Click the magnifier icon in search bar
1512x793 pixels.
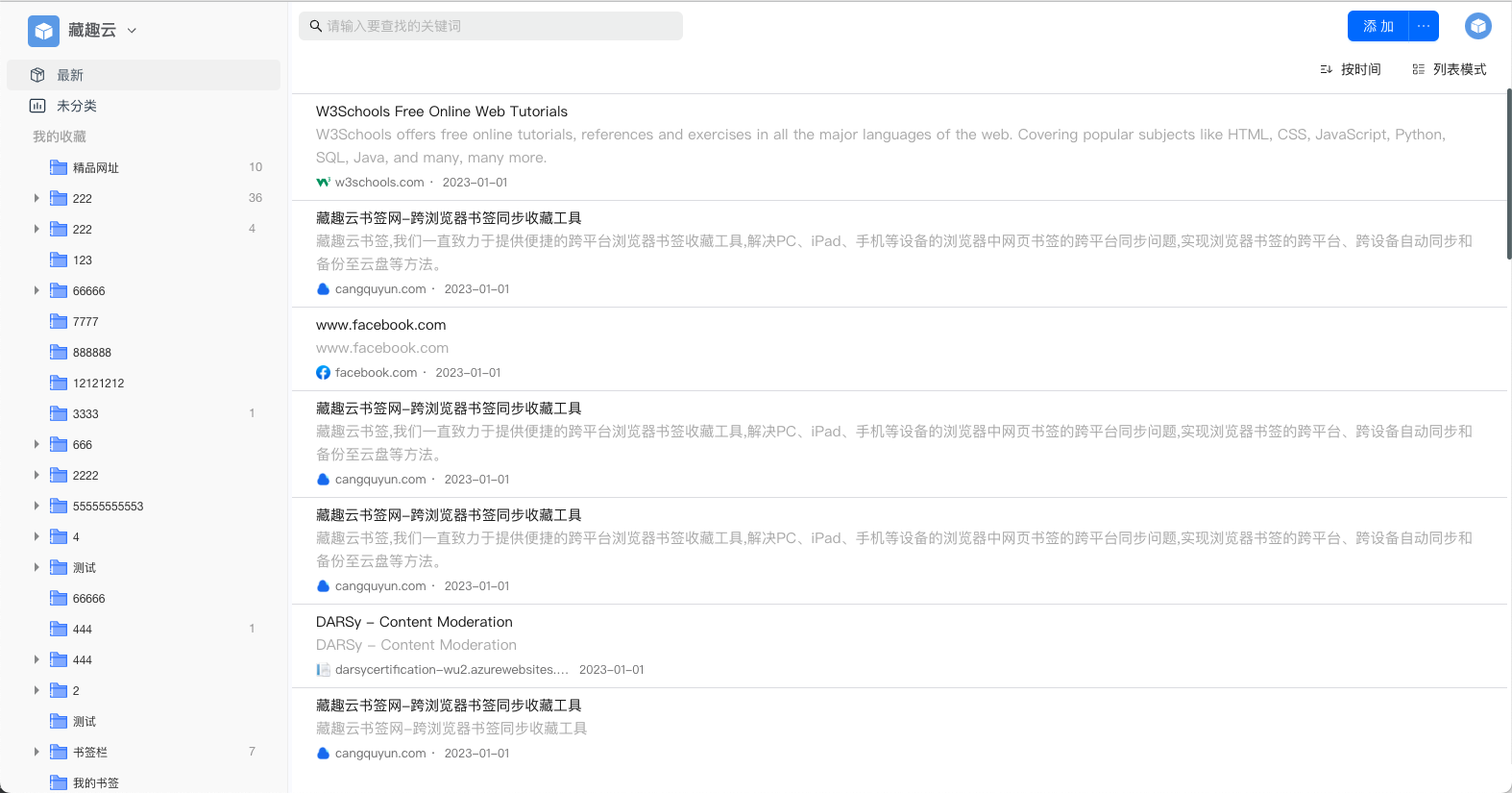pos(315,26)
